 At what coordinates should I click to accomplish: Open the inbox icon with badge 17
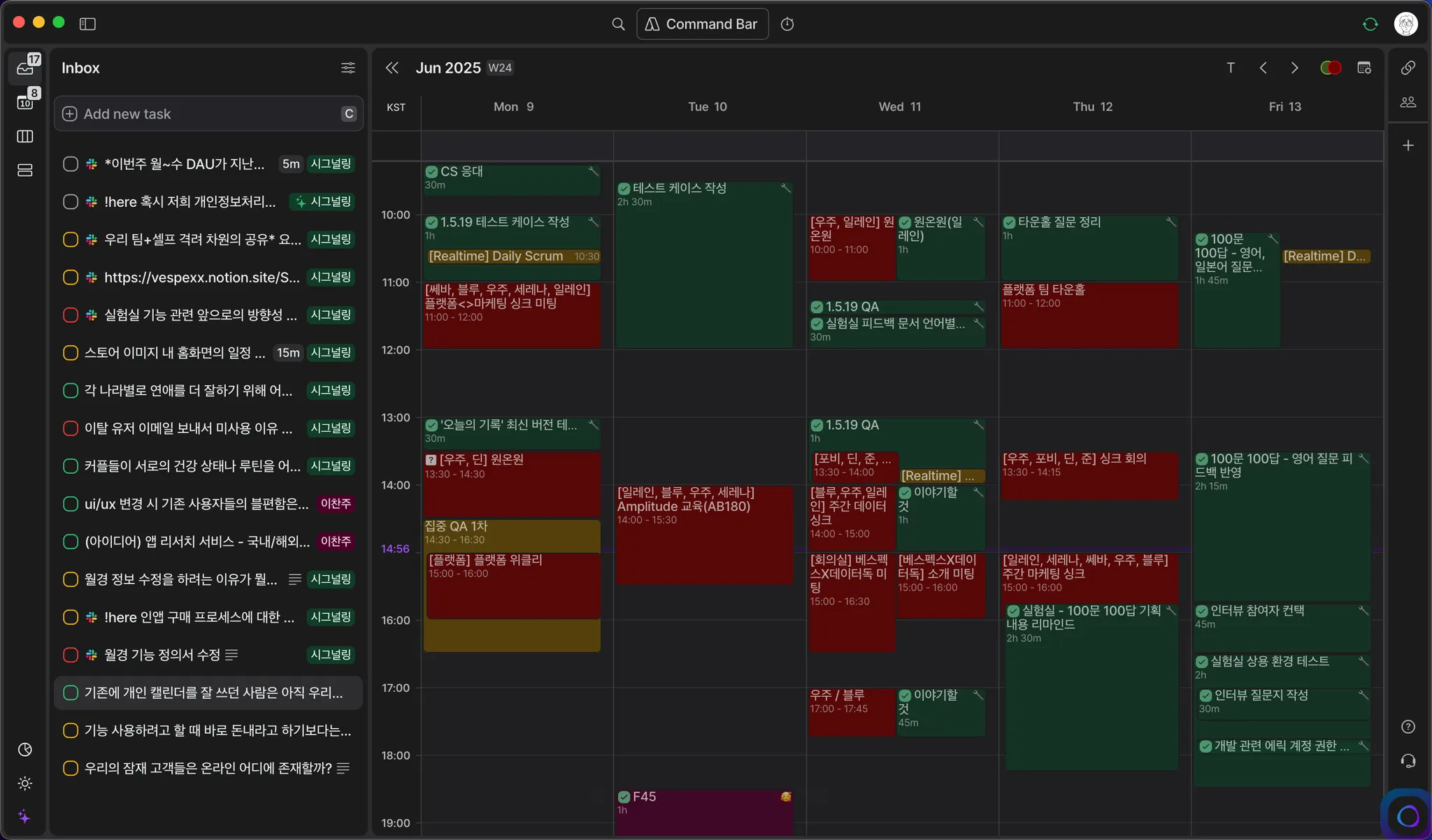tap(25, 68)
